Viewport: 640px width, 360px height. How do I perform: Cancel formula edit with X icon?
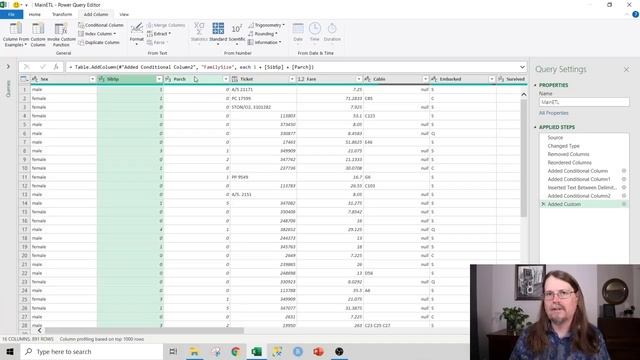pyautogui.click(x=27, y=67)
